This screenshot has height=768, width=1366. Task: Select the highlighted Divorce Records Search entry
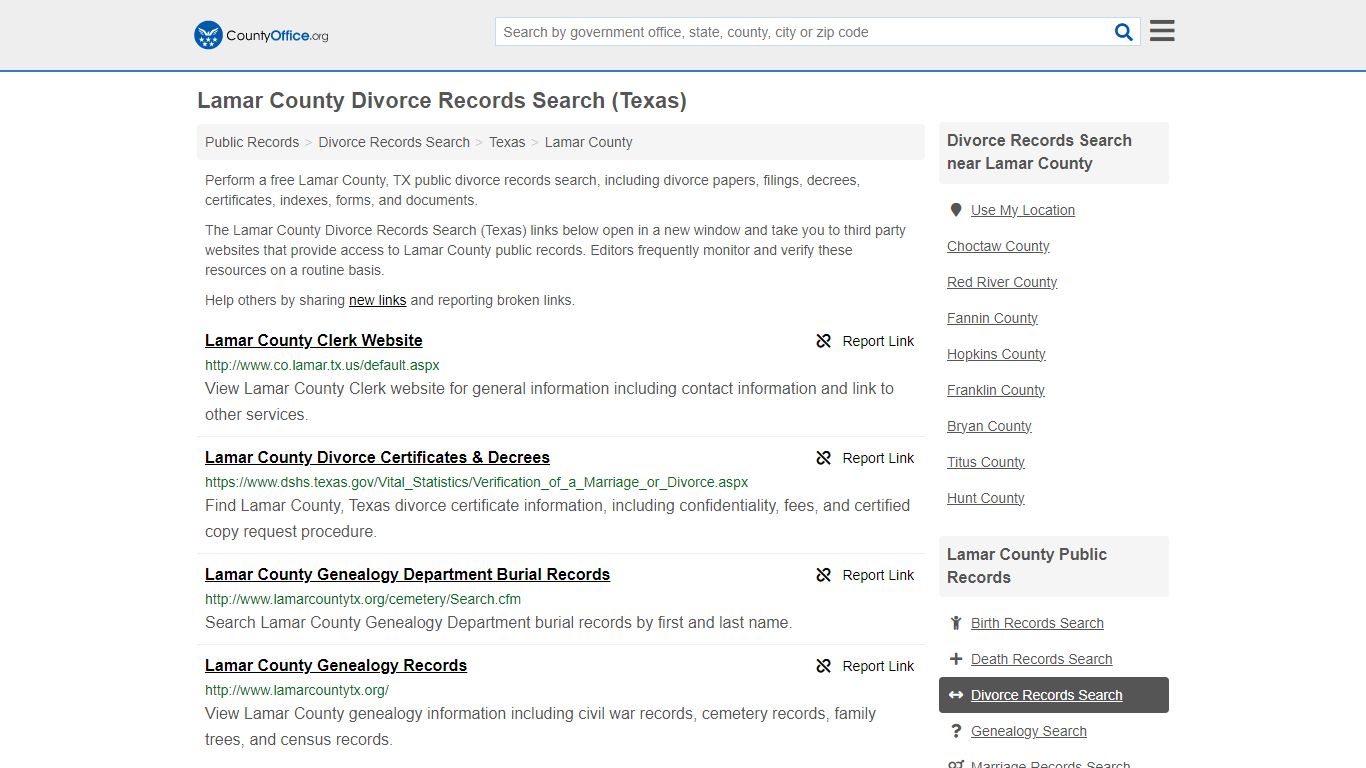(x=1046, y=694)
